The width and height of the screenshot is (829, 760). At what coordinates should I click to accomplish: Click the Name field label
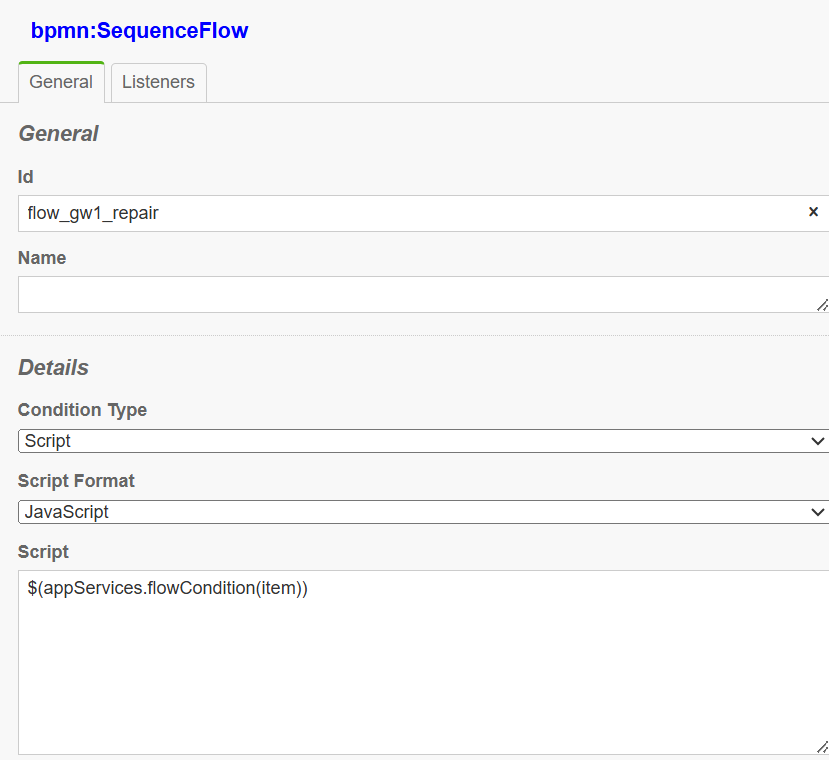(42, 258)
